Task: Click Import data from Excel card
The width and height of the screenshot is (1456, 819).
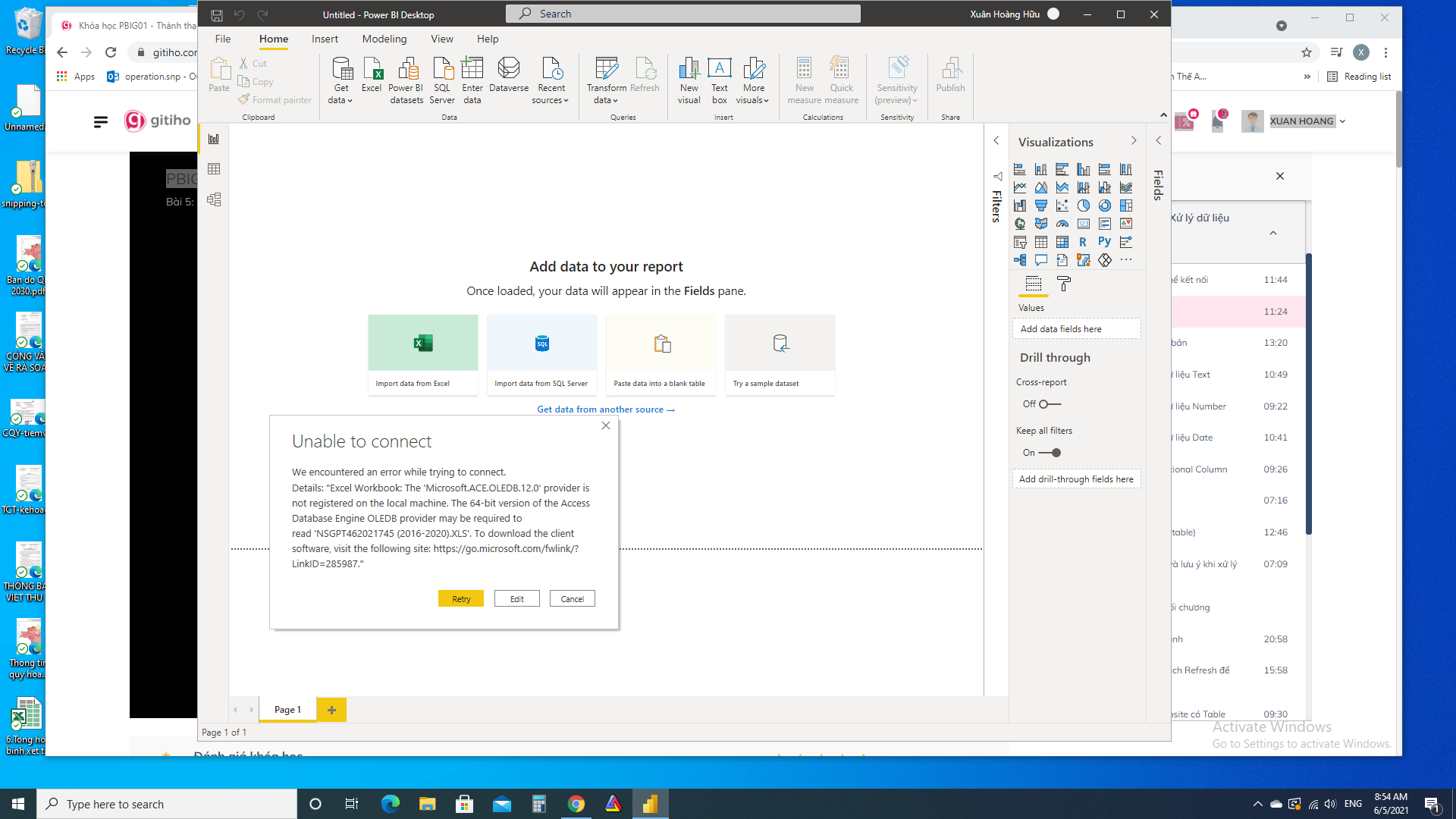Action: [x=423, y=355]
